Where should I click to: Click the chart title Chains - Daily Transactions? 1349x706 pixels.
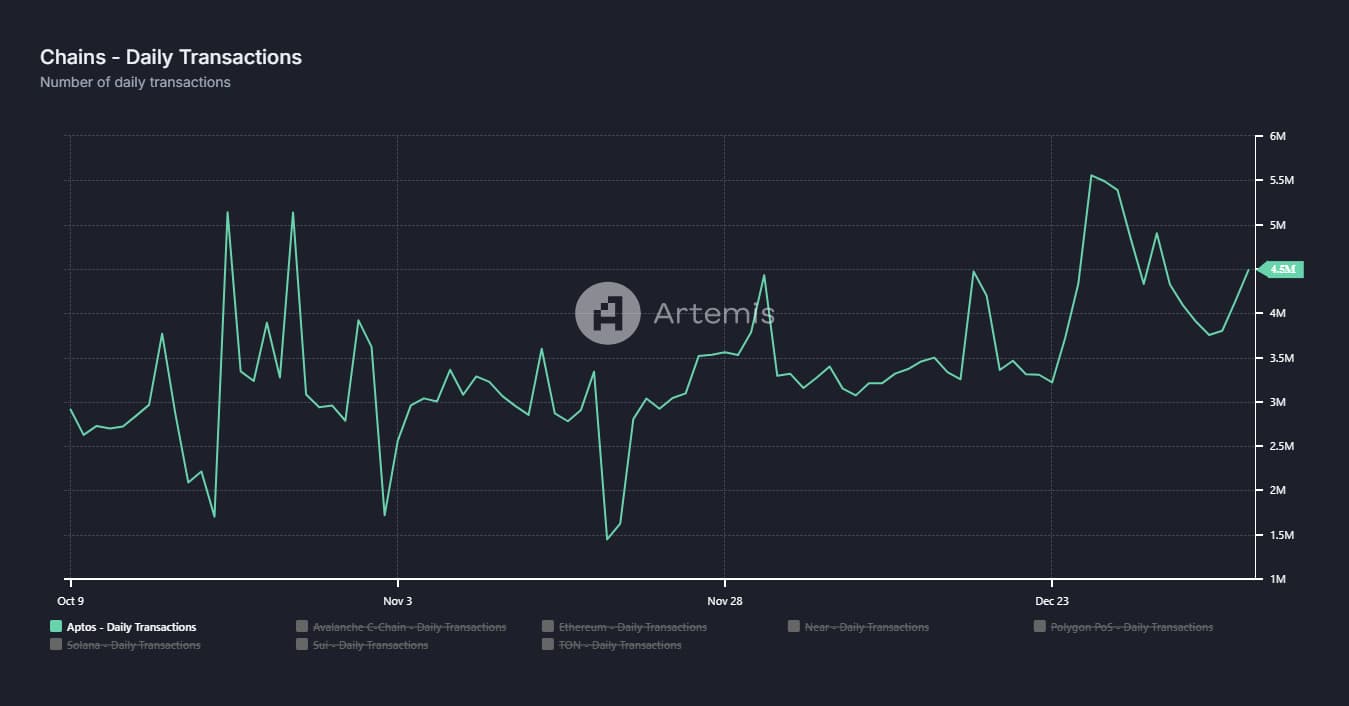(171, 57)
